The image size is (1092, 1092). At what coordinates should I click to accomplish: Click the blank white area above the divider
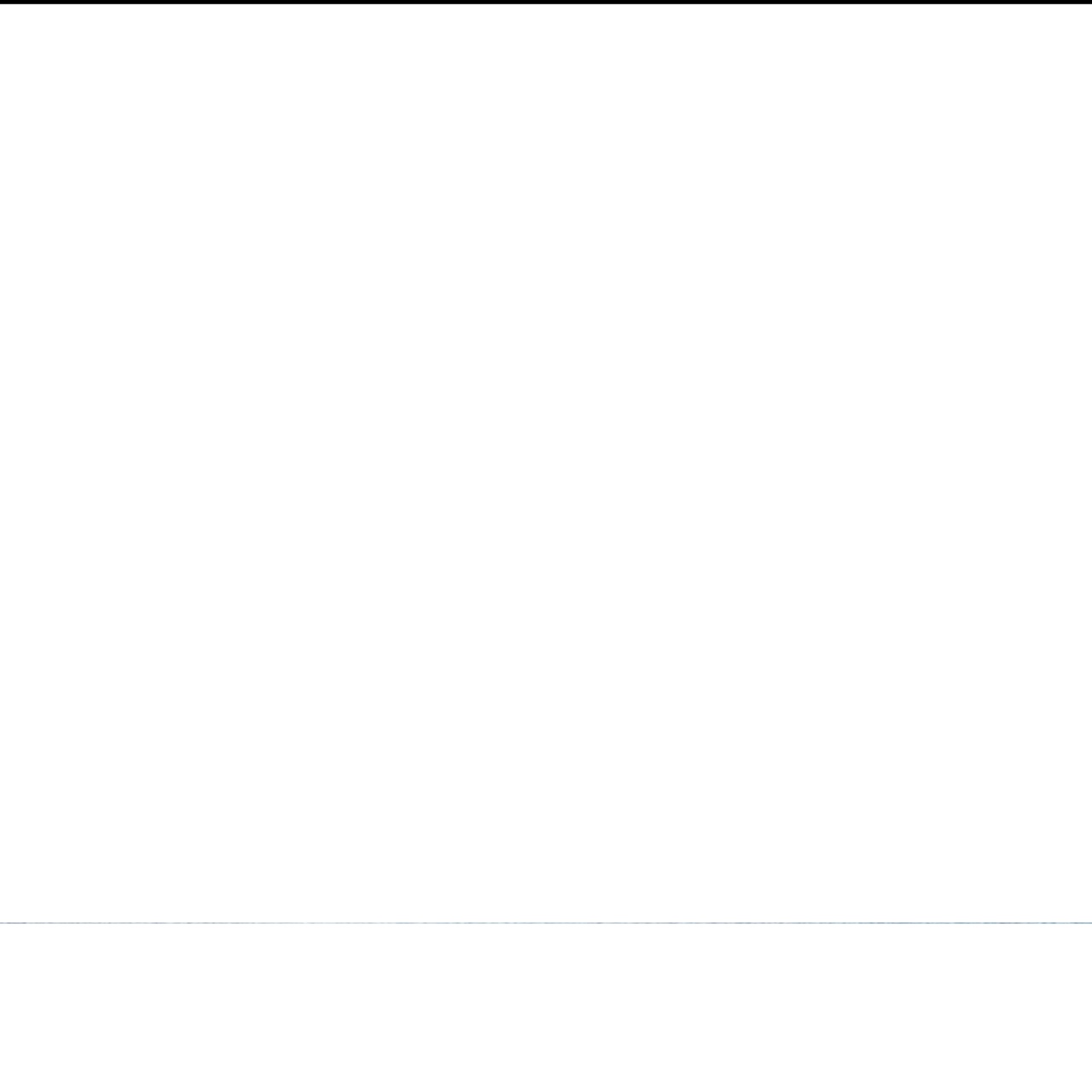point(546,462)
